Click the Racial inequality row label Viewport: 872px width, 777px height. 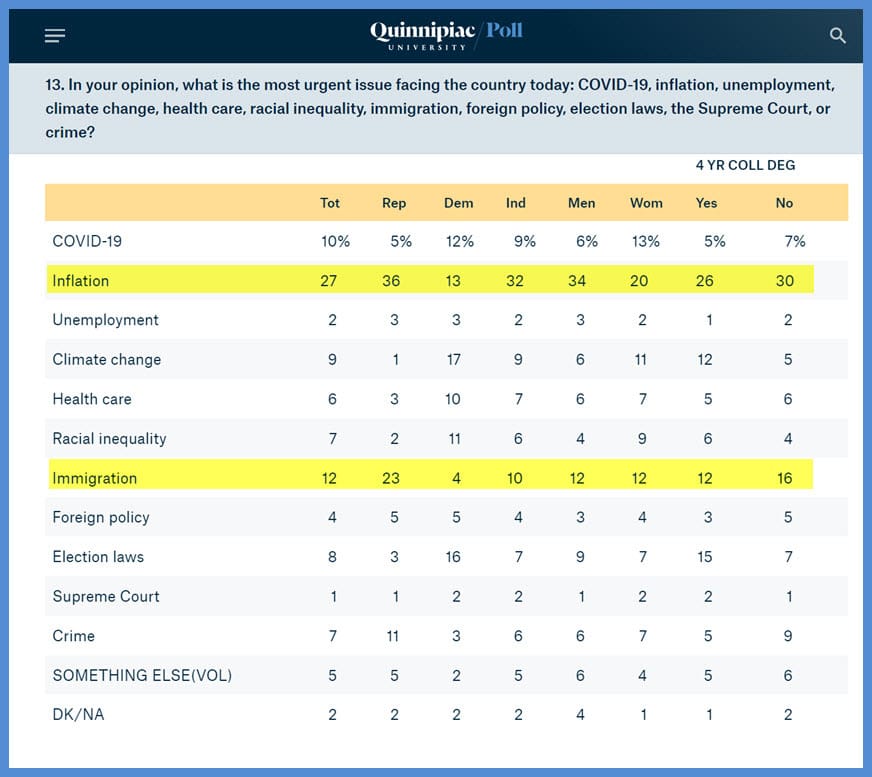[110, 439]
